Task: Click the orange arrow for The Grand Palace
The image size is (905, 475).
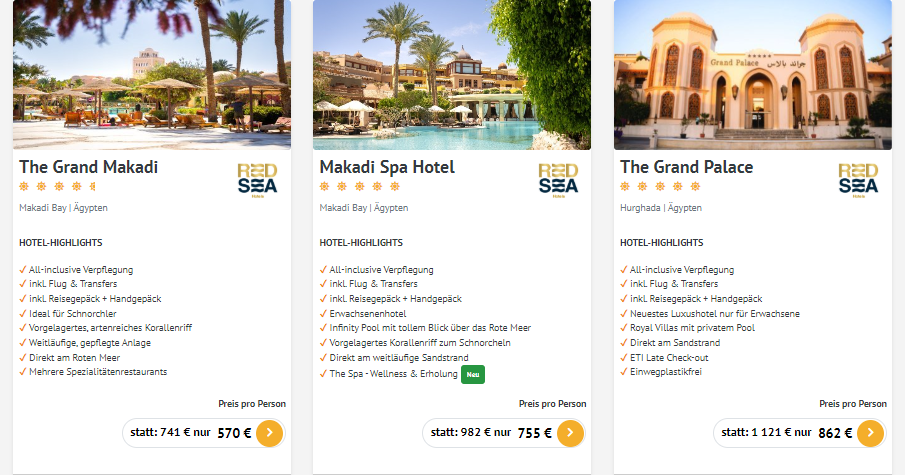Action: point(870,433)
